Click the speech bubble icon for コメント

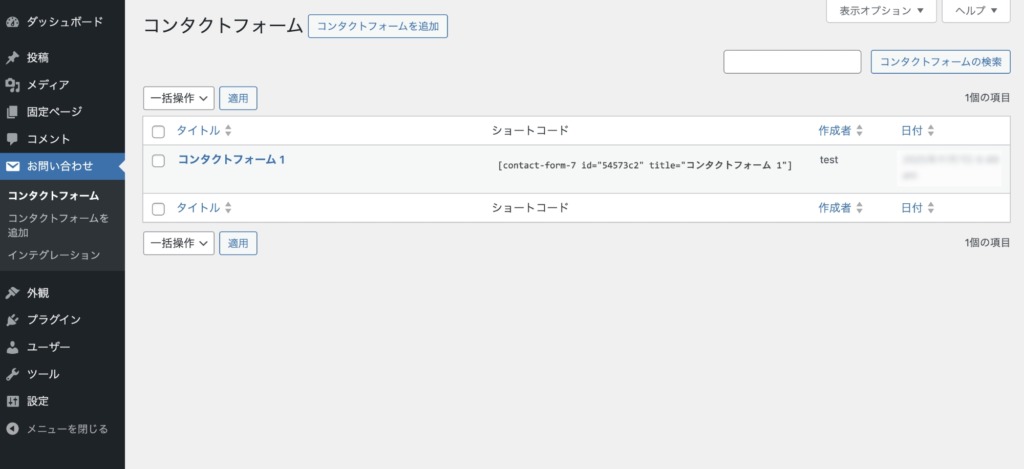[12, 139]
